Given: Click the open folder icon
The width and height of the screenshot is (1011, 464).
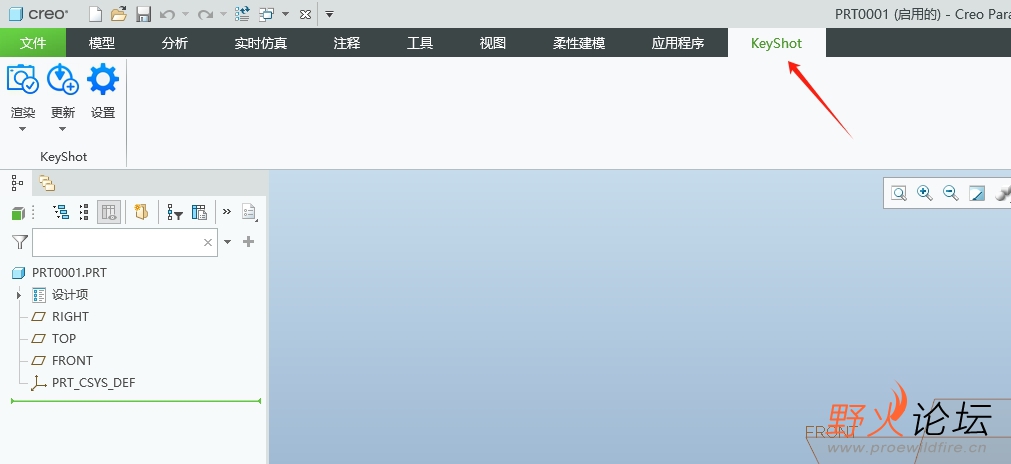Looking at the screenshot, I should pos(119,14).
